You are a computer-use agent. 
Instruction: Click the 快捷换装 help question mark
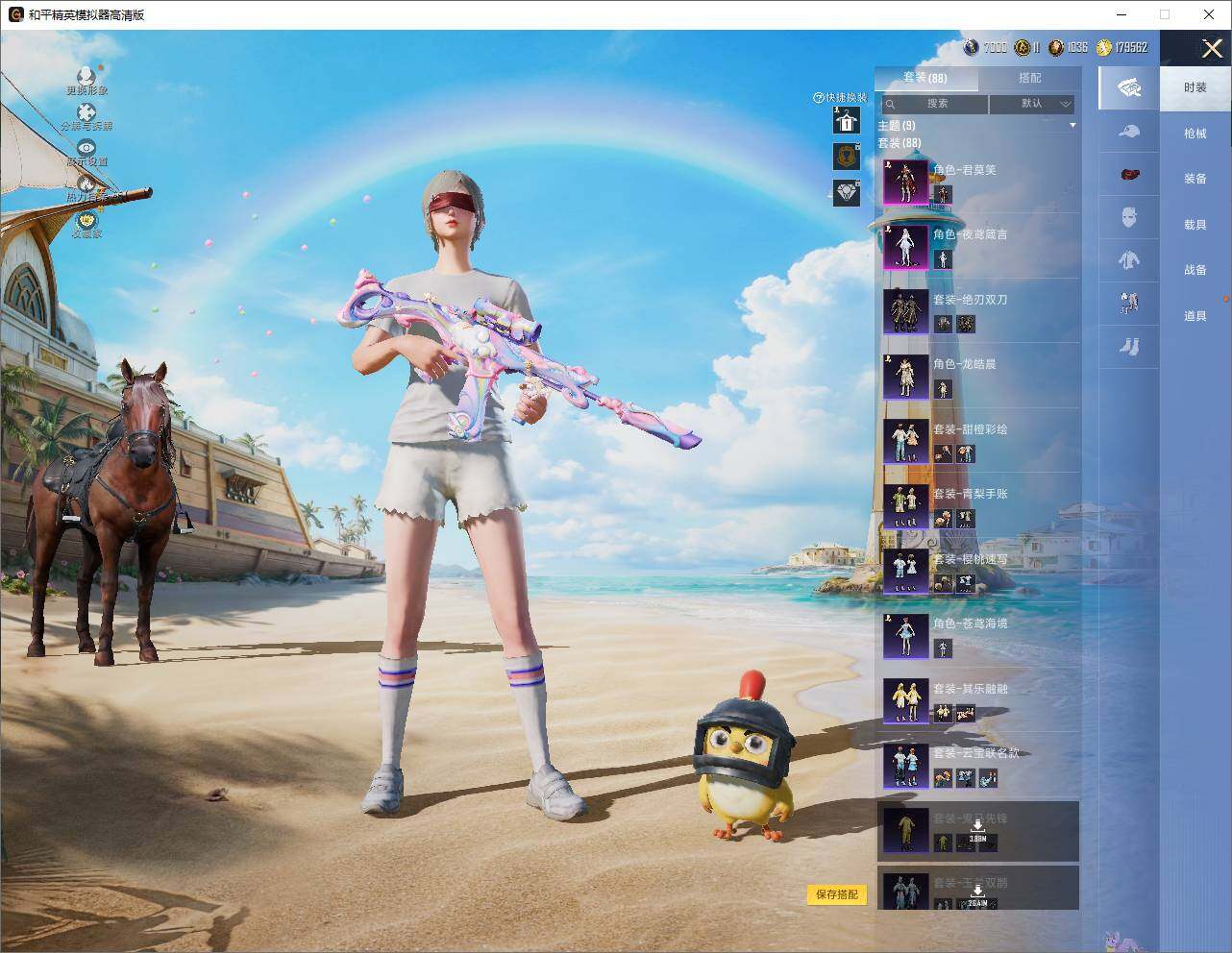tap(819, 97)
